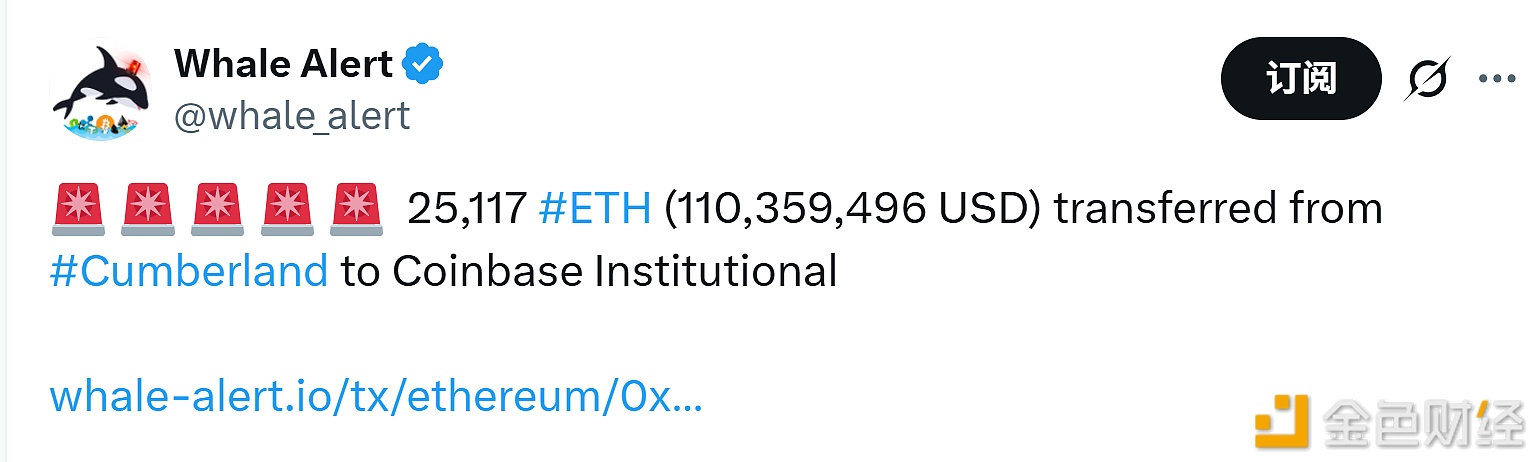Open the whale-alert.io transaction link
This screenshot has height=462, width=1538.
coord(376,397)
